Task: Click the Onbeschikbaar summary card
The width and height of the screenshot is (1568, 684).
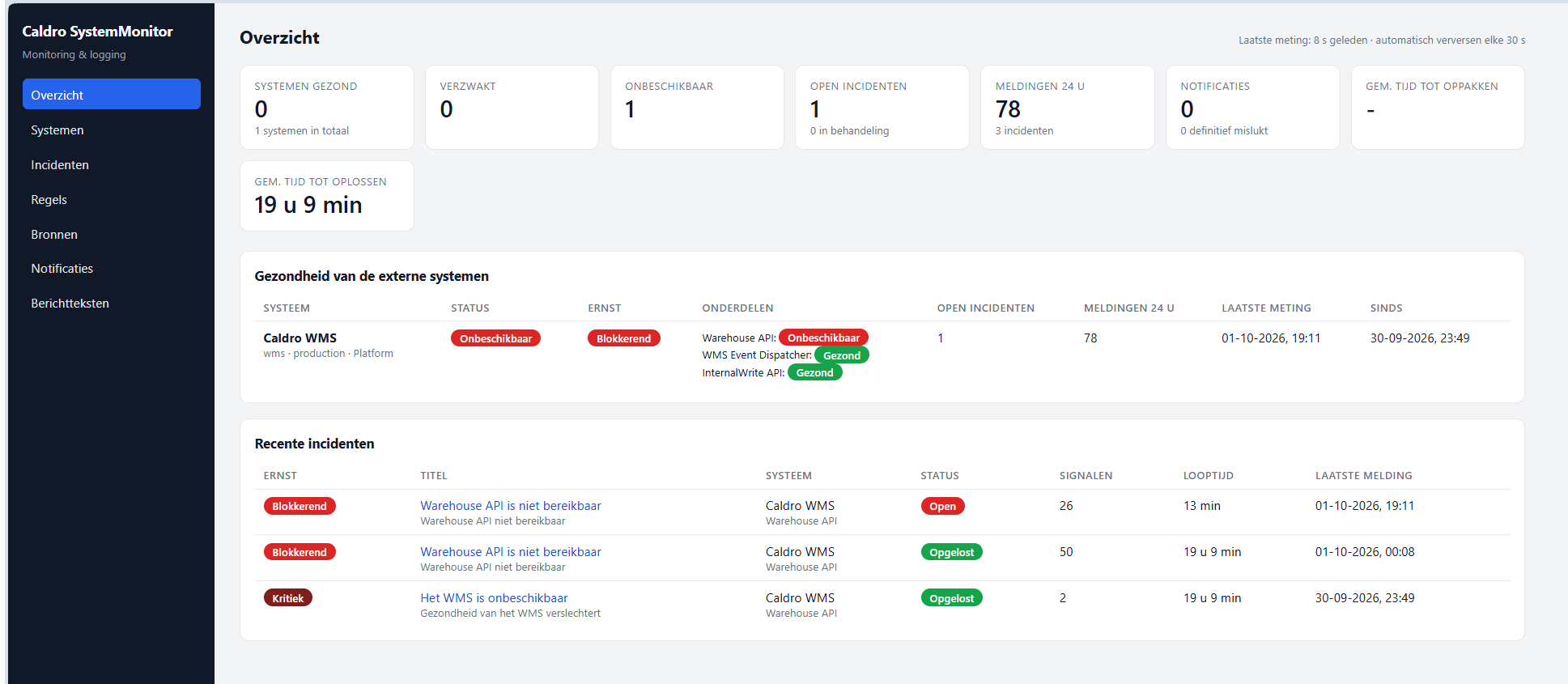Action: coord(697,107)
